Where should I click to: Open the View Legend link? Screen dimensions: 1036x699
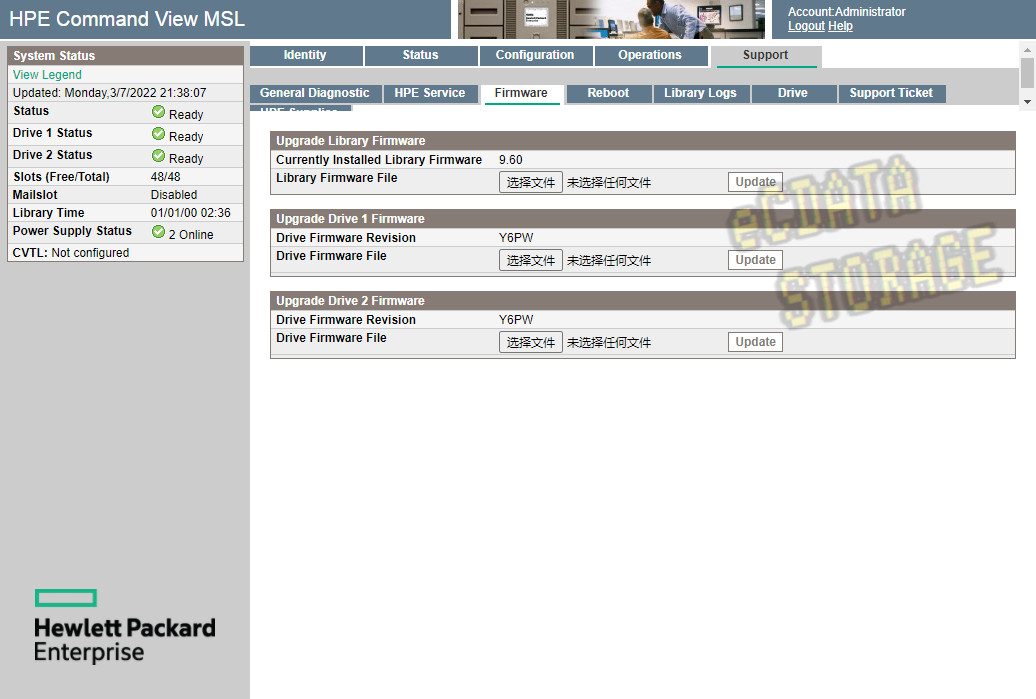pos(48,75)
